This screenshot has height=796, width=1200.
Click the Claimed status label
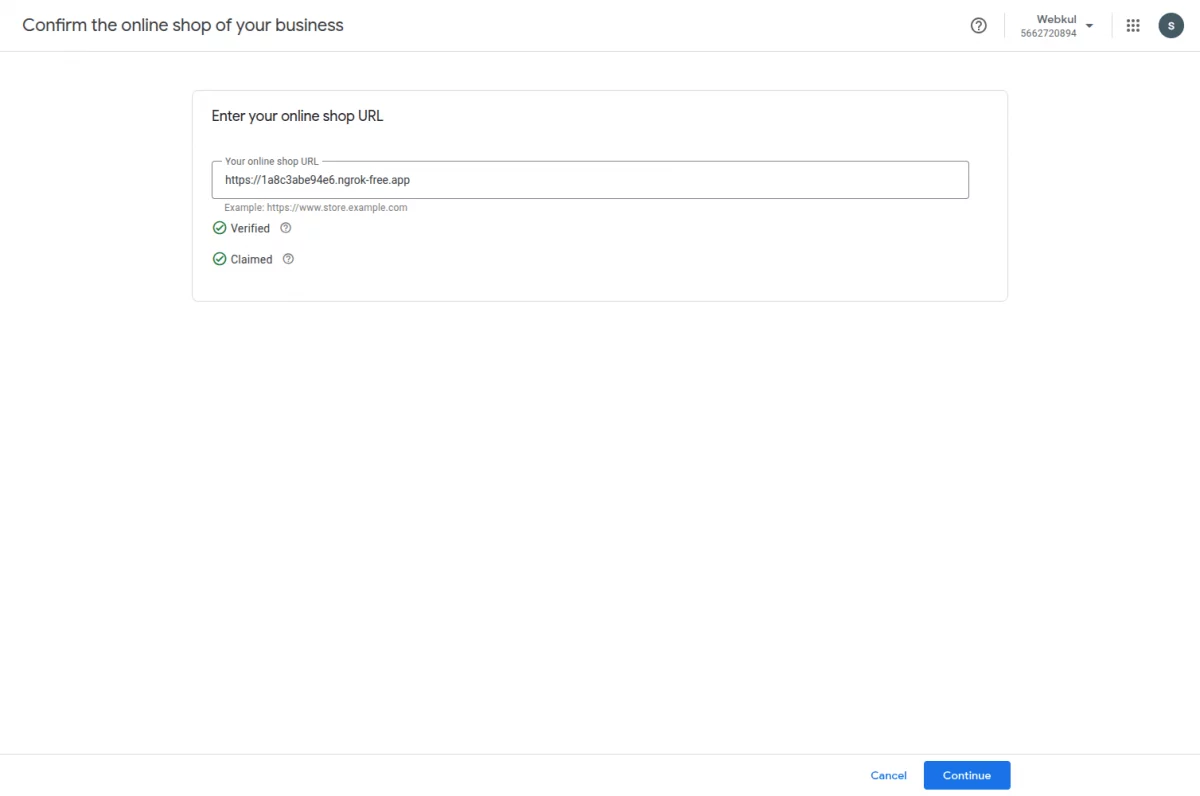coord(251,259)
